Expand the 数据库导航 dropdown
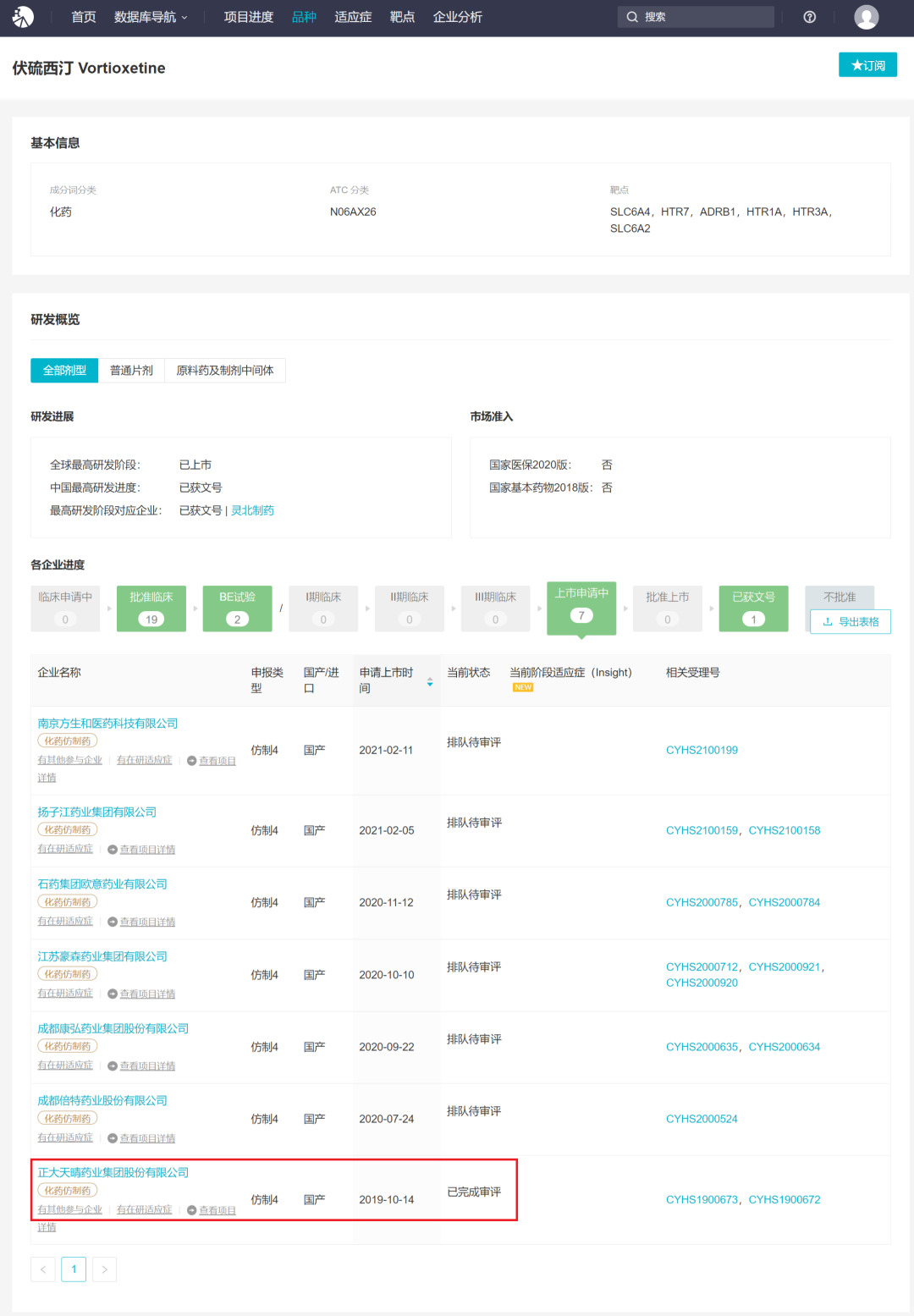The width and height of the screenshot is (914, 1316). [x=151, y=17]
